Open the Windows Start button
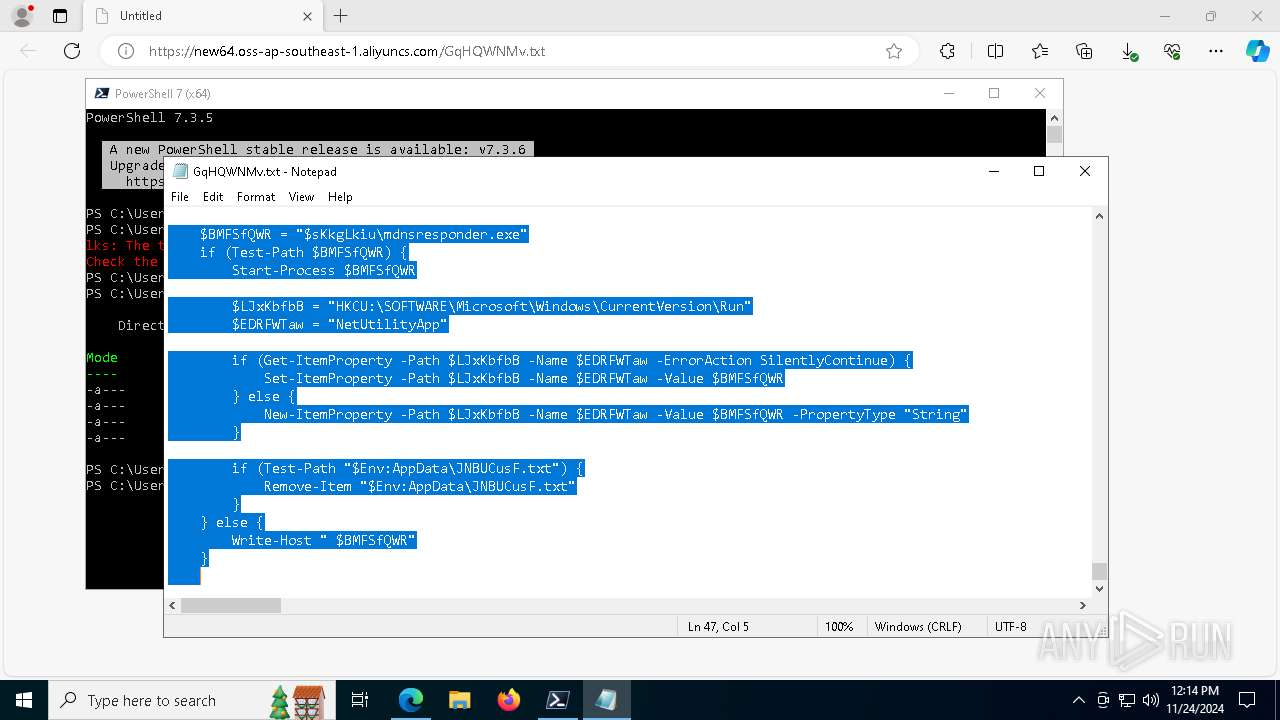Image resolution: width=1280 pixels, height=720 pixels. 23,700
